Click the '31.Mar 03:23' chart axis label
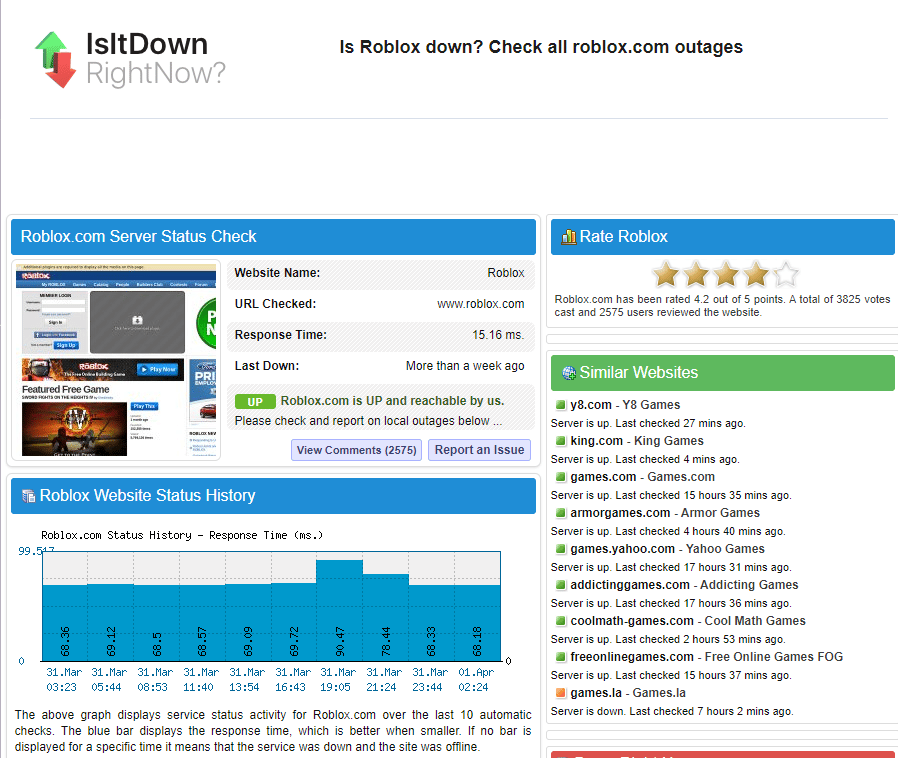 tap(64, 680)
